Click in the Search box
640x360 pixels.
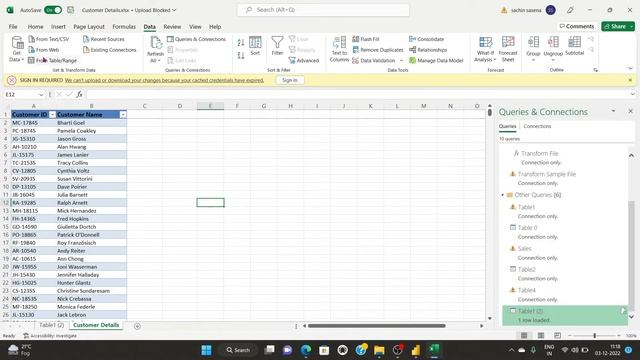point(323,10)
